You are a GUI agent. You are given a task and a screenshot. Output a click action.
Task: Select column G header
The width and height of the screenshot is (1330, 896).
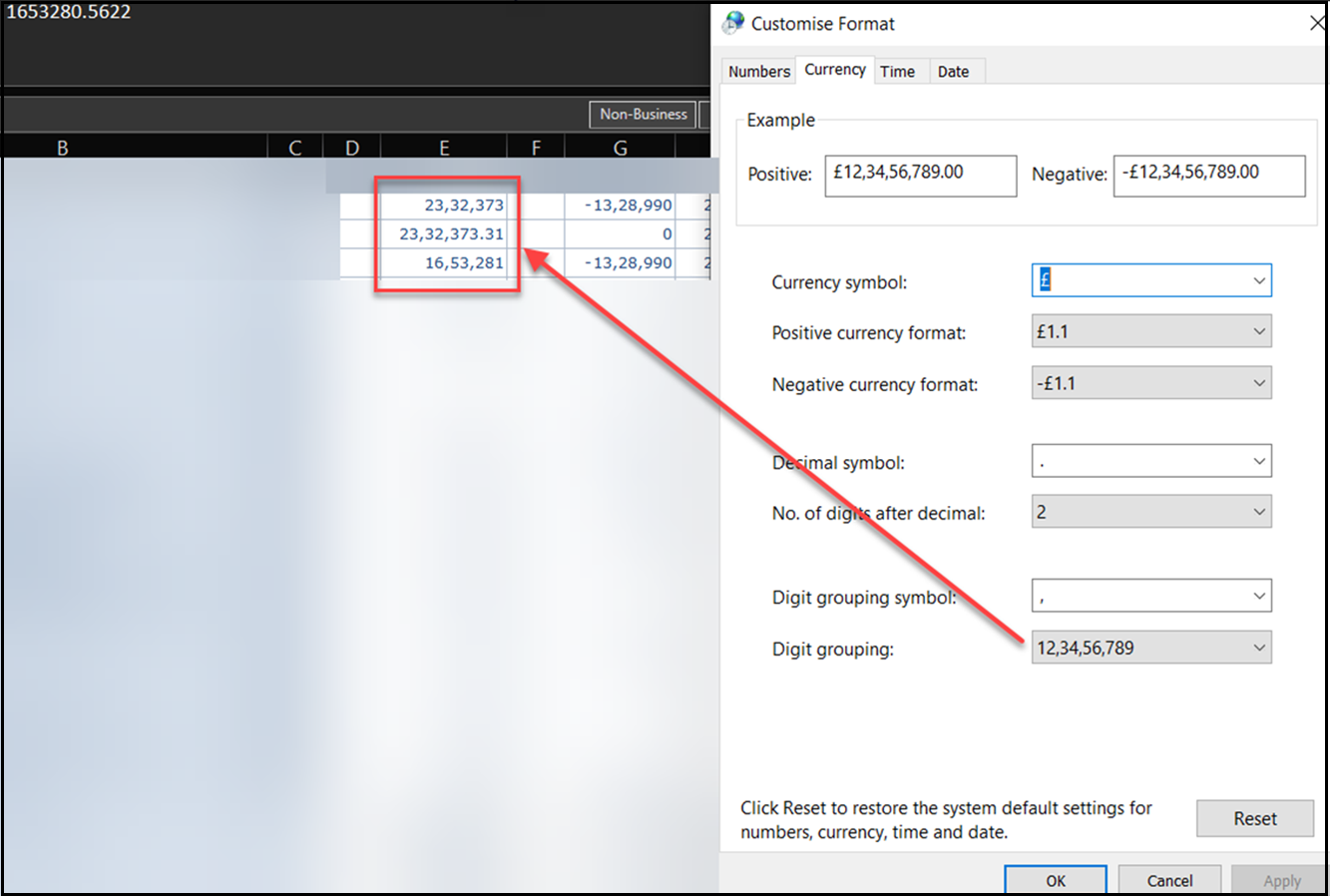tap(621, 148)
